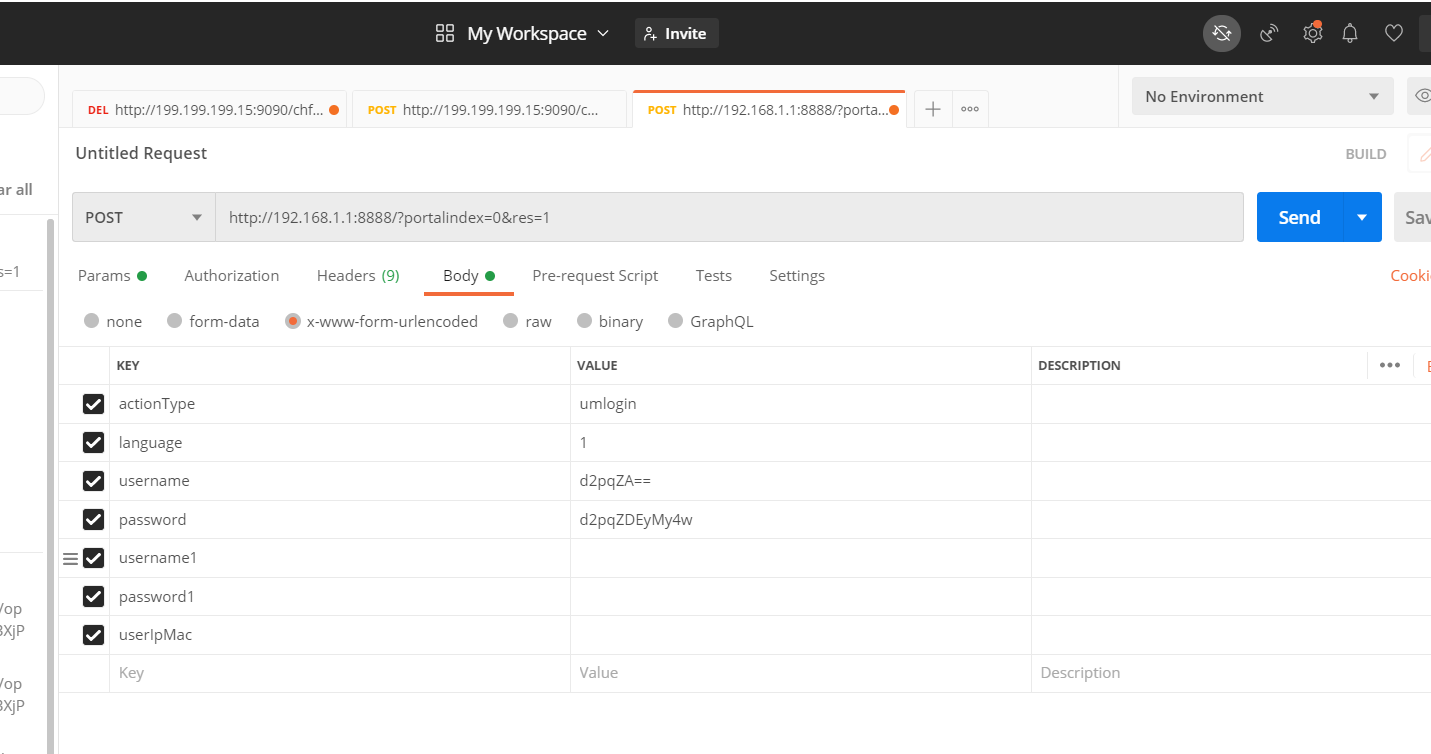Viewport: 1431px width, 754px height.
Task: Uncheck the username row checkbox
Action: pyautogui.click(x=93, y=481)
